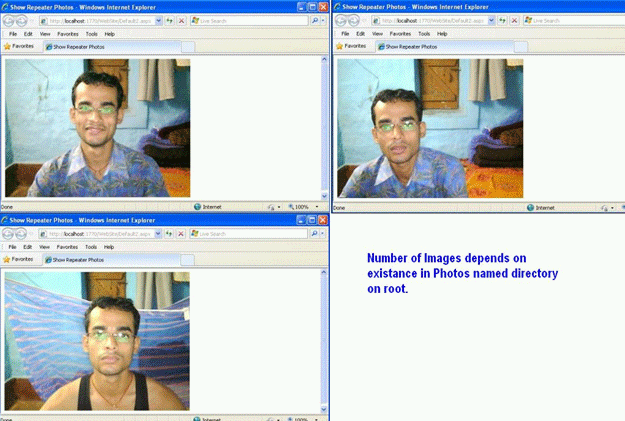Click IE logo in top-right window title bar
Image resolution: width=625 pixels, height=421 pixels.
tap(338, 6)
